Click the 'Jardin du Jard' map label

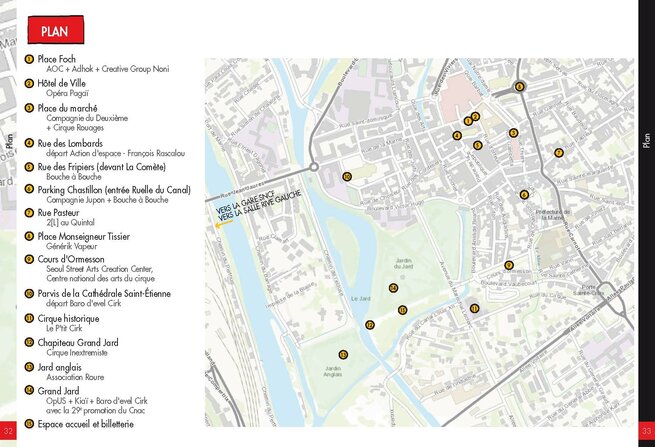click(404, 263)
